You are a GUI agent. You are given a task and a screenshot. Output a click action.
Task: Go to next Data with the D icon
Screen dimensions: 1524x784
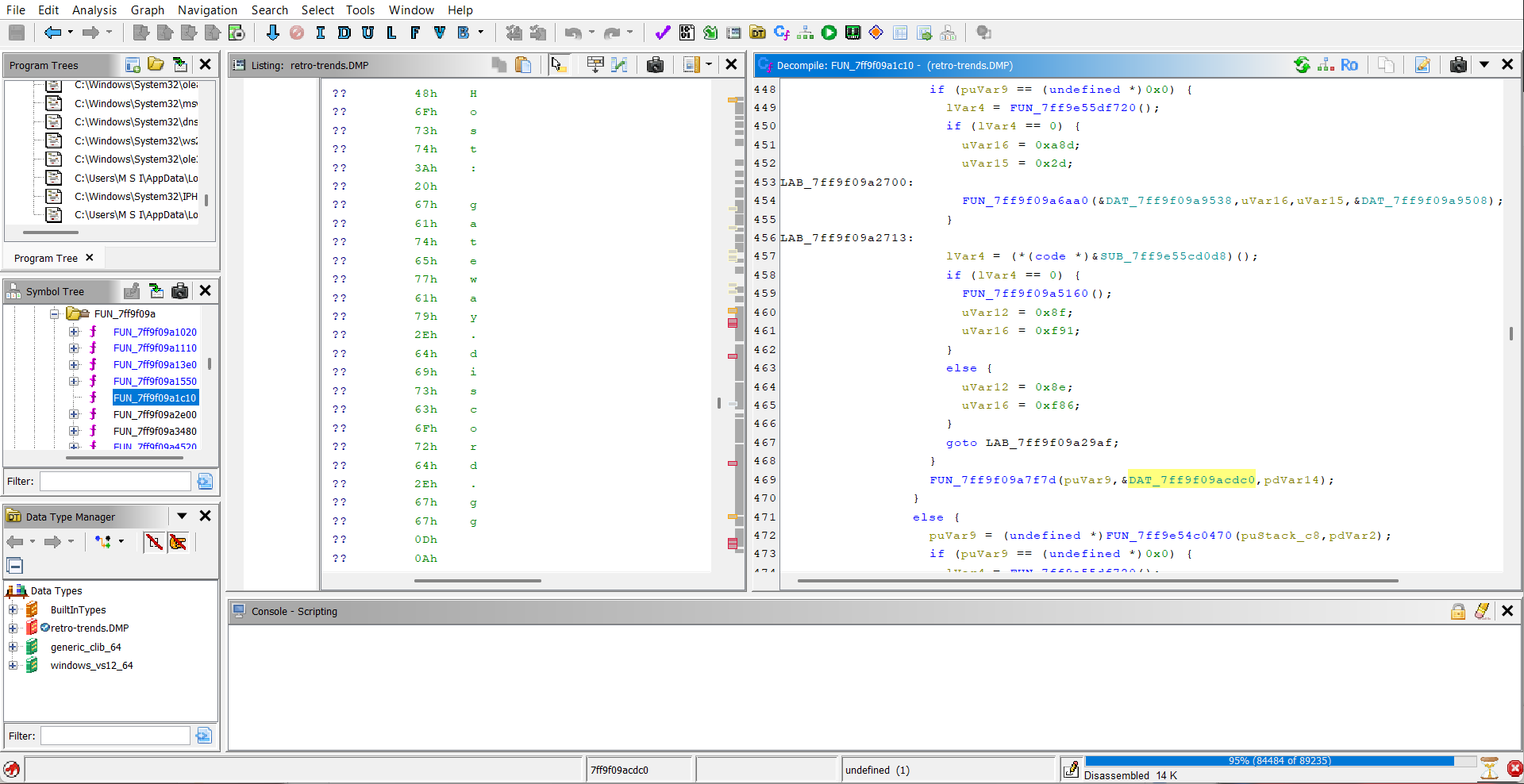coord(344,33)
